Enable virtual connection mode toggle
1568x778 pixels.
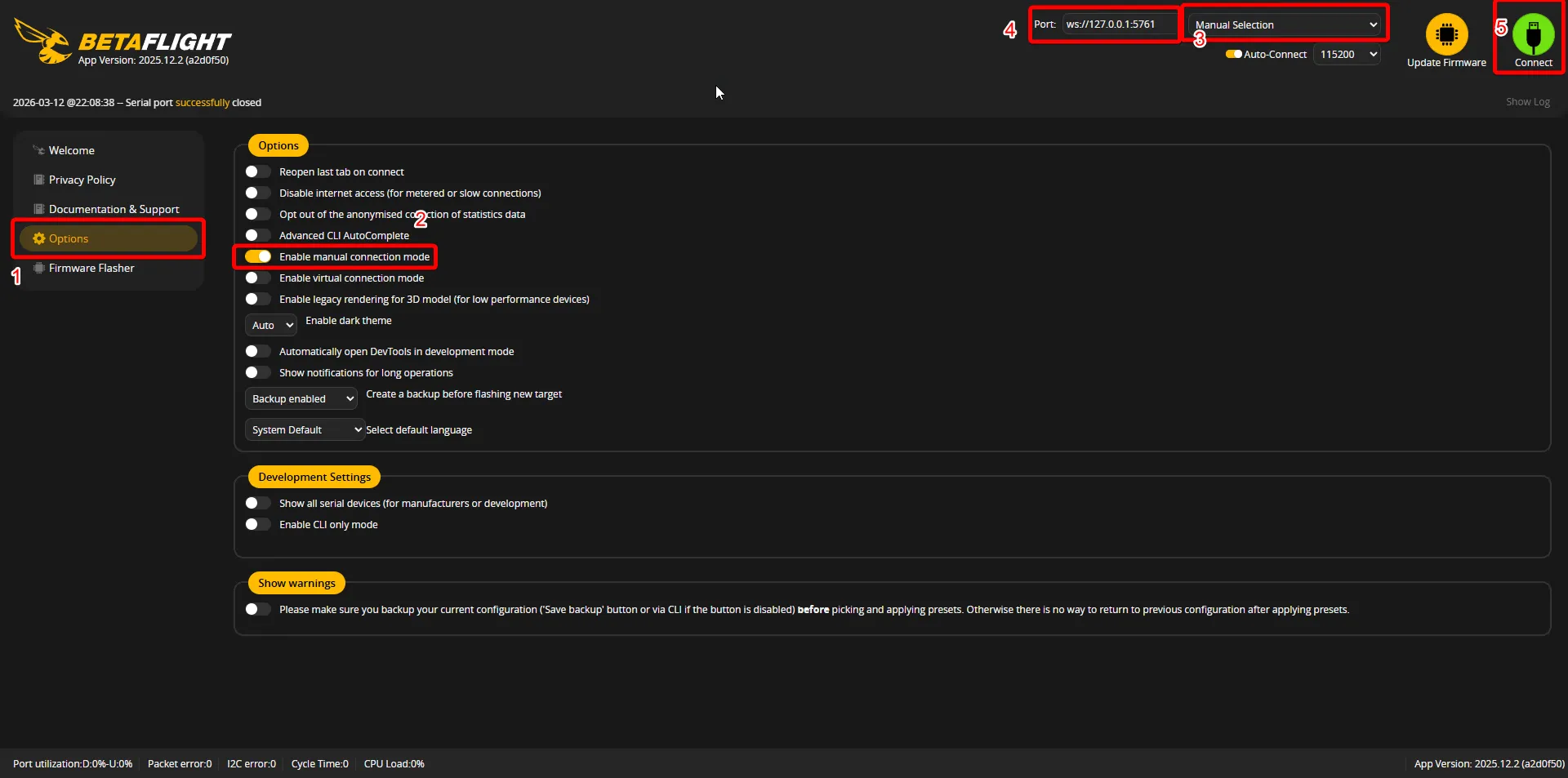point(258,278)
